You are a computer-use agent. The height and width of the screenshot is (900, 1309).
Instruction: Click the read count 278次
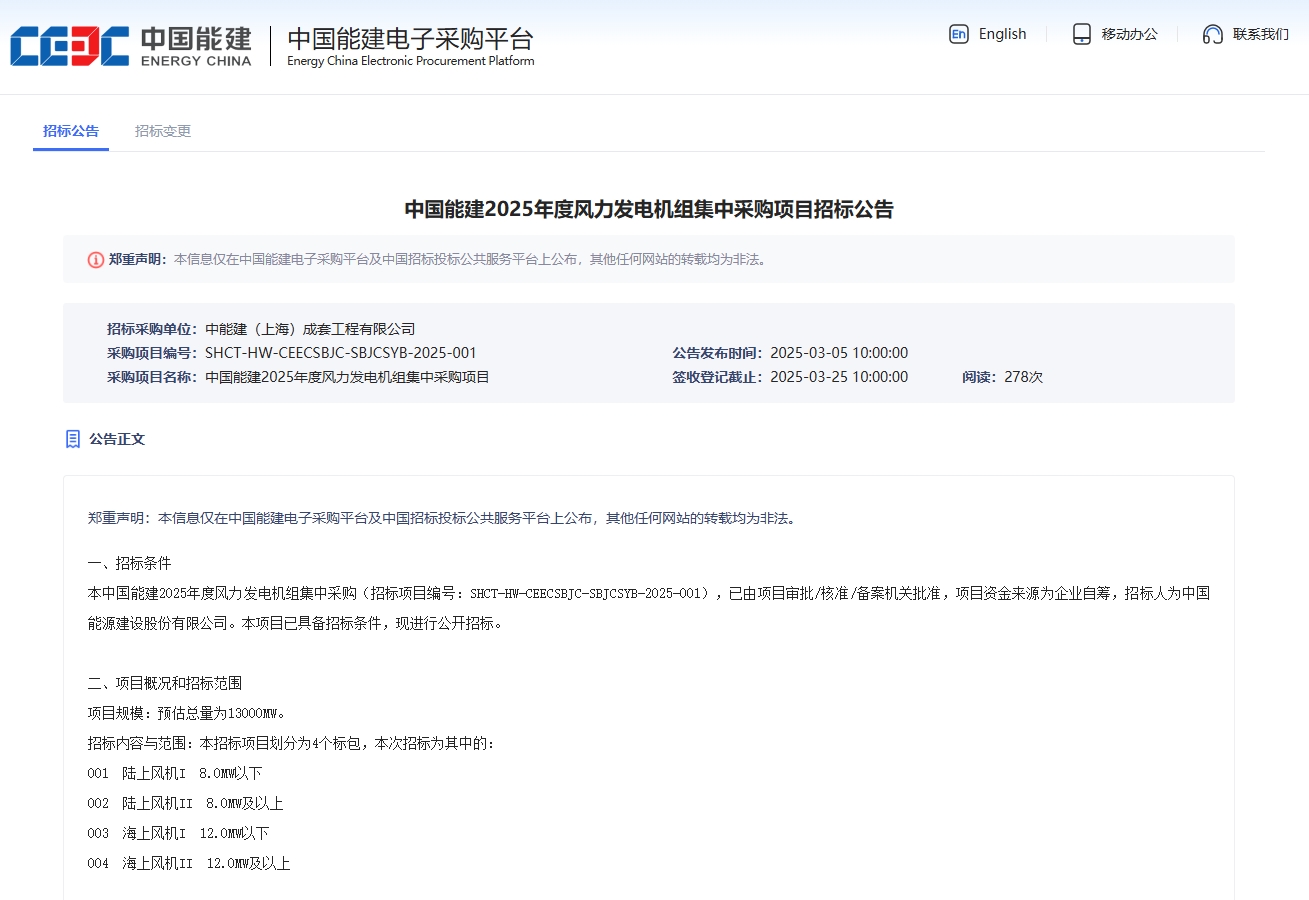[x=1023, y=377]
